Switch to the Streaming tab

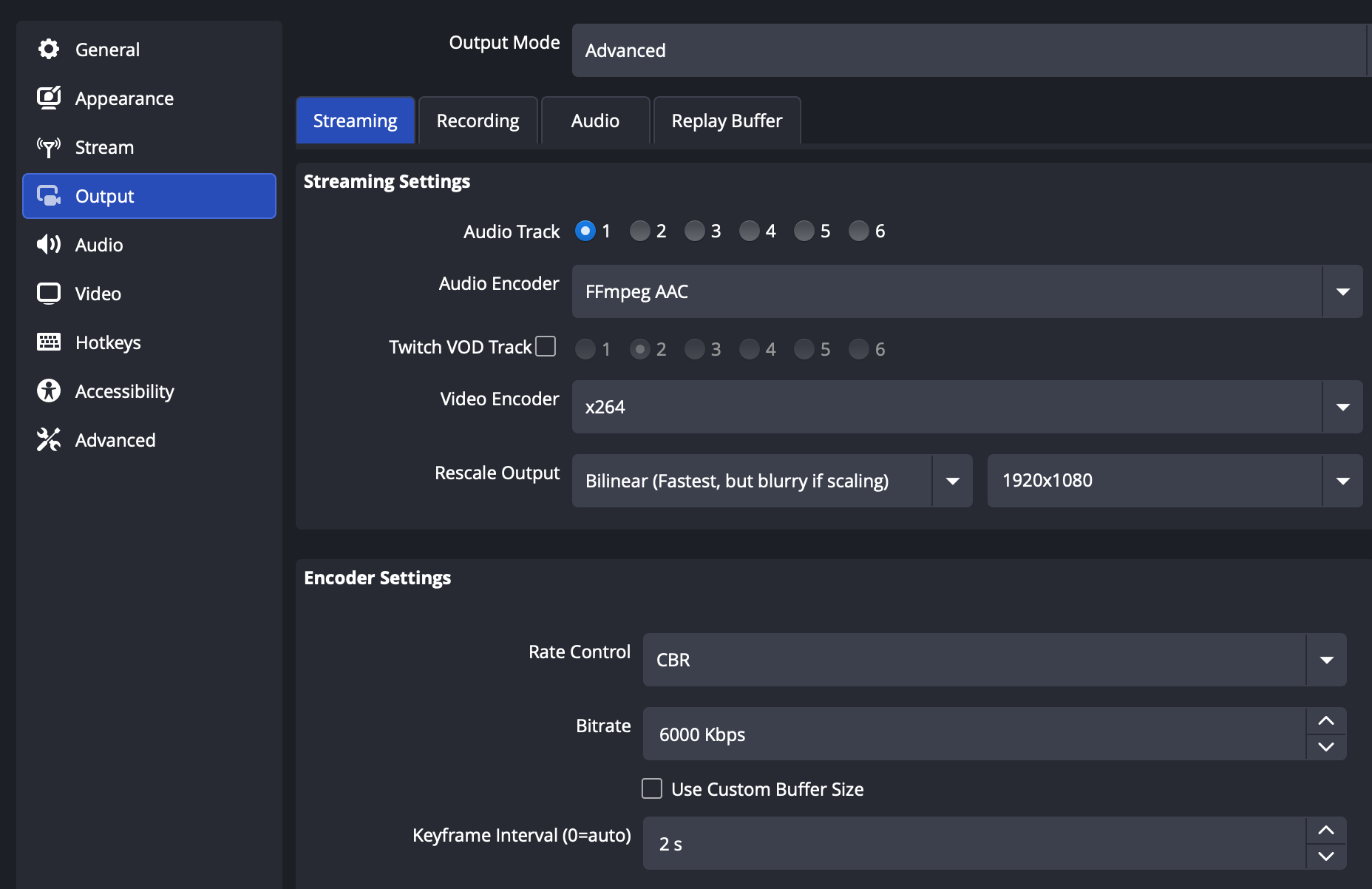point(356,121)
